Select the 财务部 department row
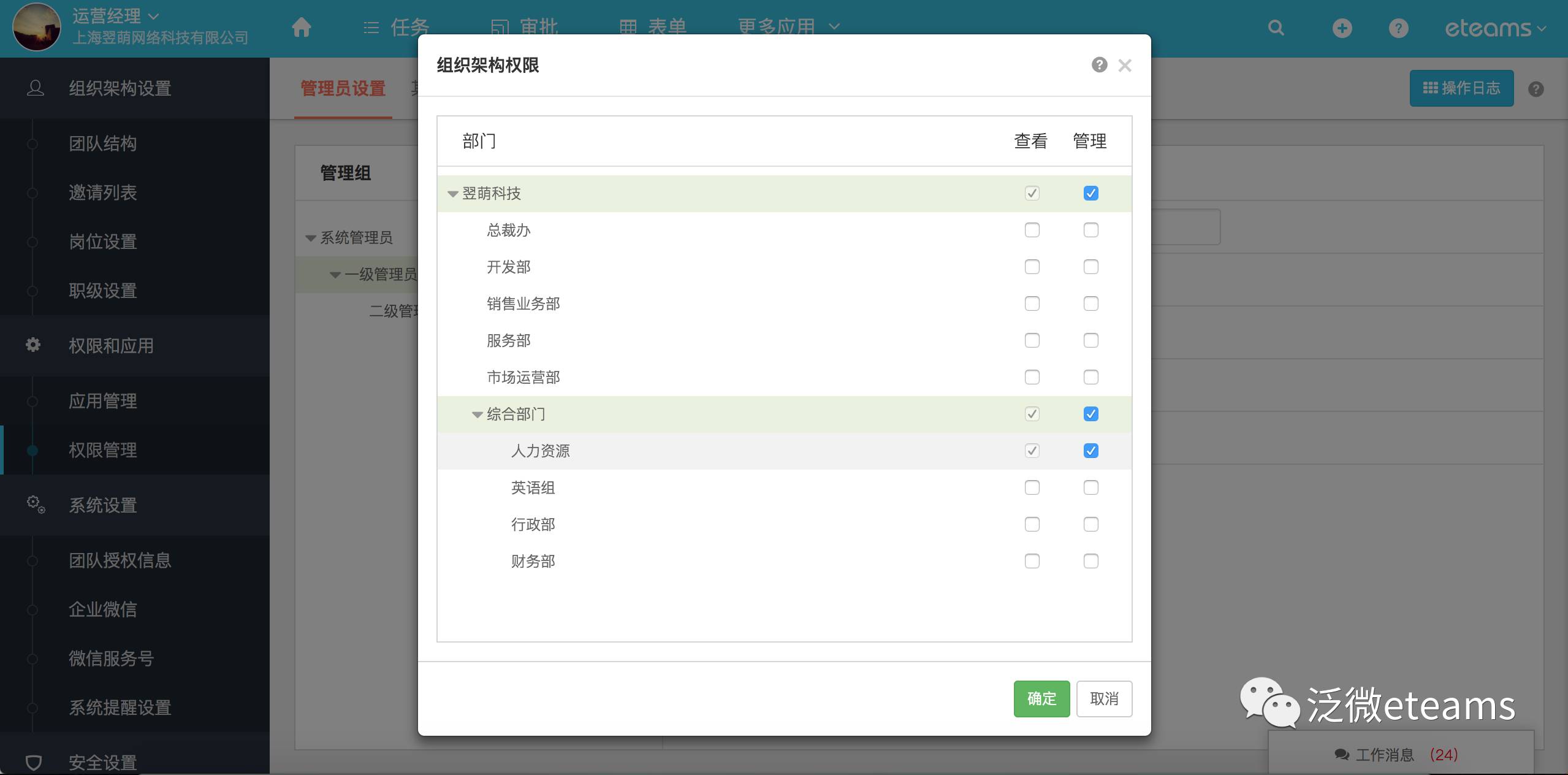Viewport: 1568px width, 775px height. pos(533,562)
